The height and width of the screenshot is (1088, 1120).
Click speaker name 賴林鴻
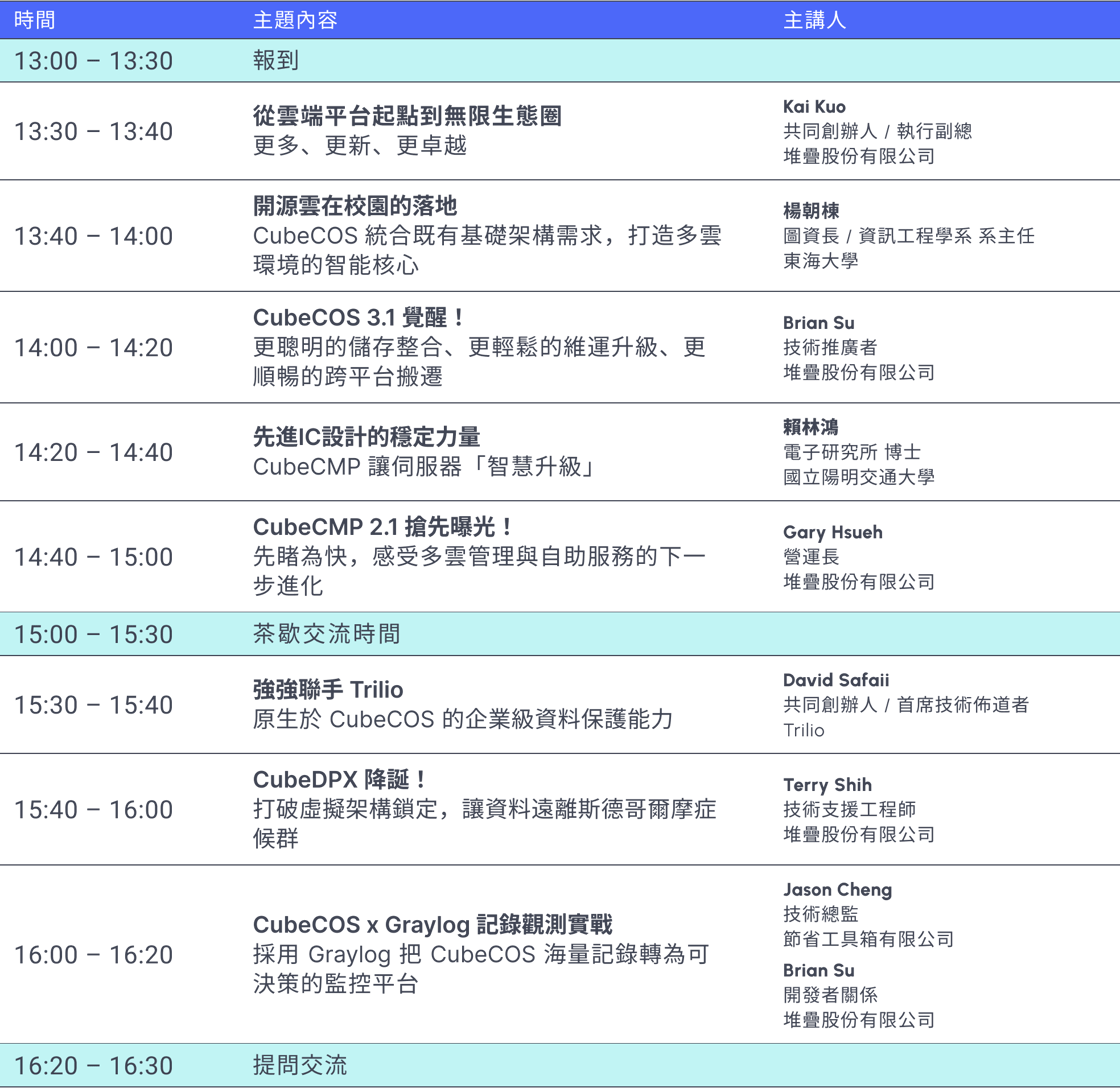pos(811,427)
